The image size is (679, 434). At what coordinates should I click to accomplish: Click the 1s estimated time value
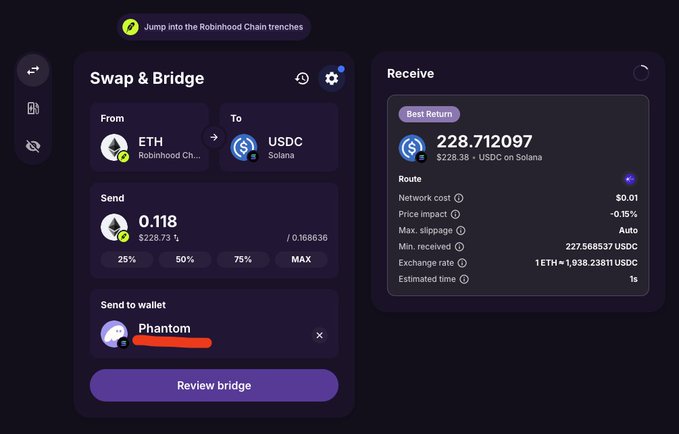[x=634, y=279]
